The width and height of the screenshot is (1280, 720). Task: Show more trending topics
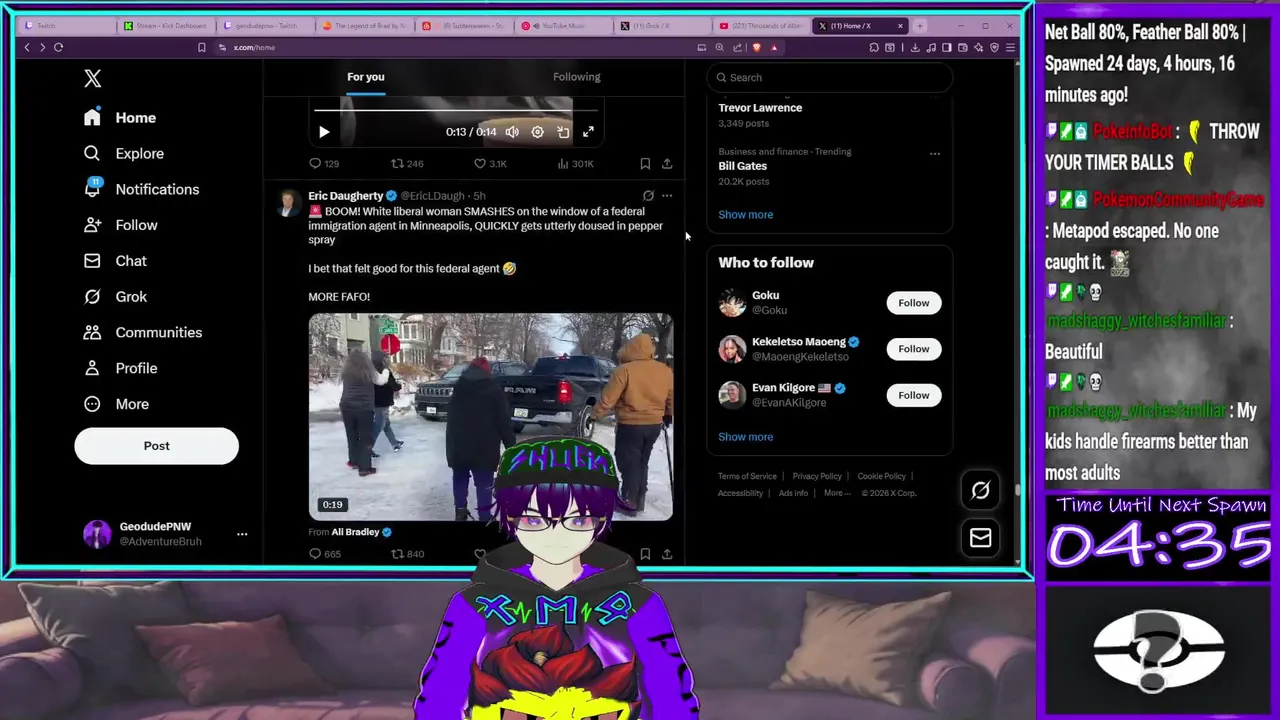745,215
